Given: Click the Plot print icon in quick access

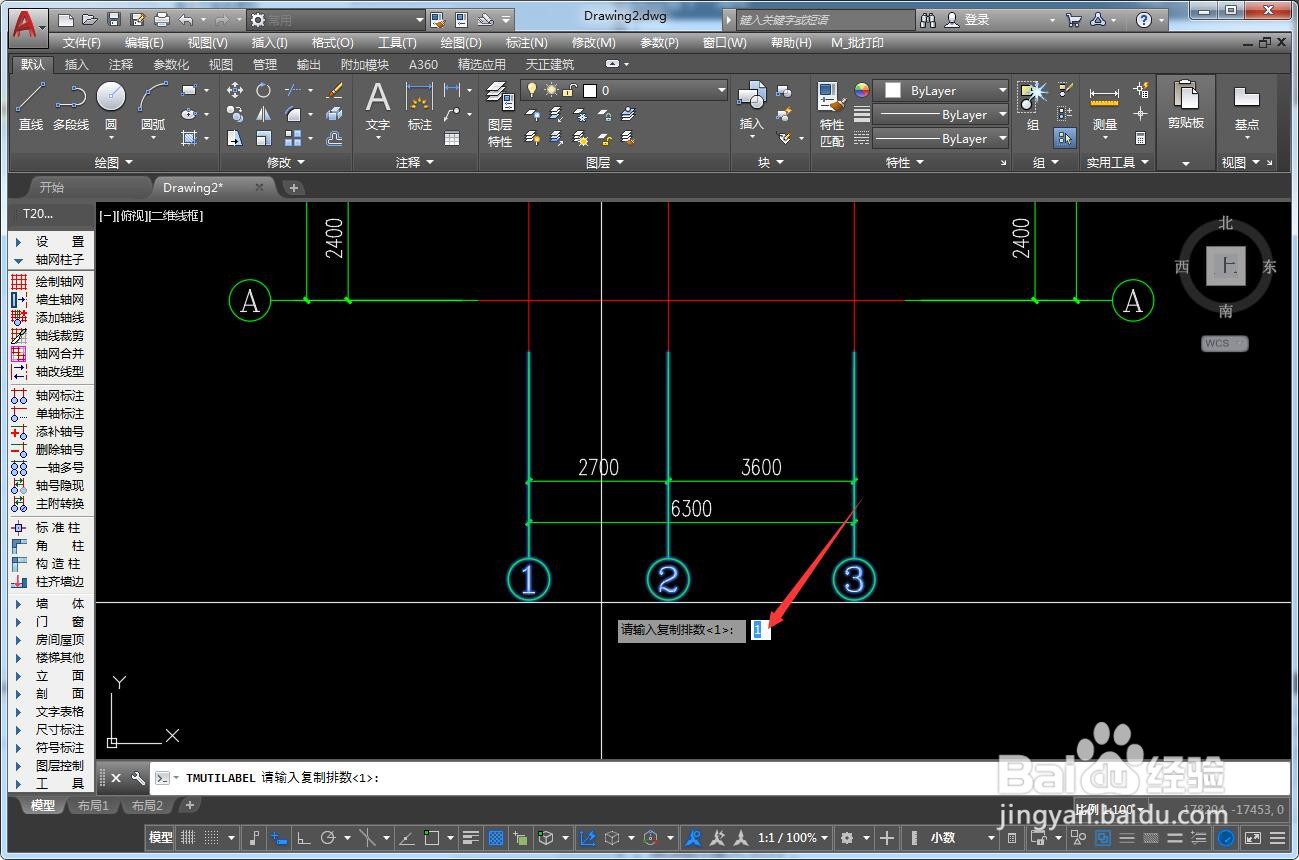Looking at the screenshot, I should [x=162, y=19].
